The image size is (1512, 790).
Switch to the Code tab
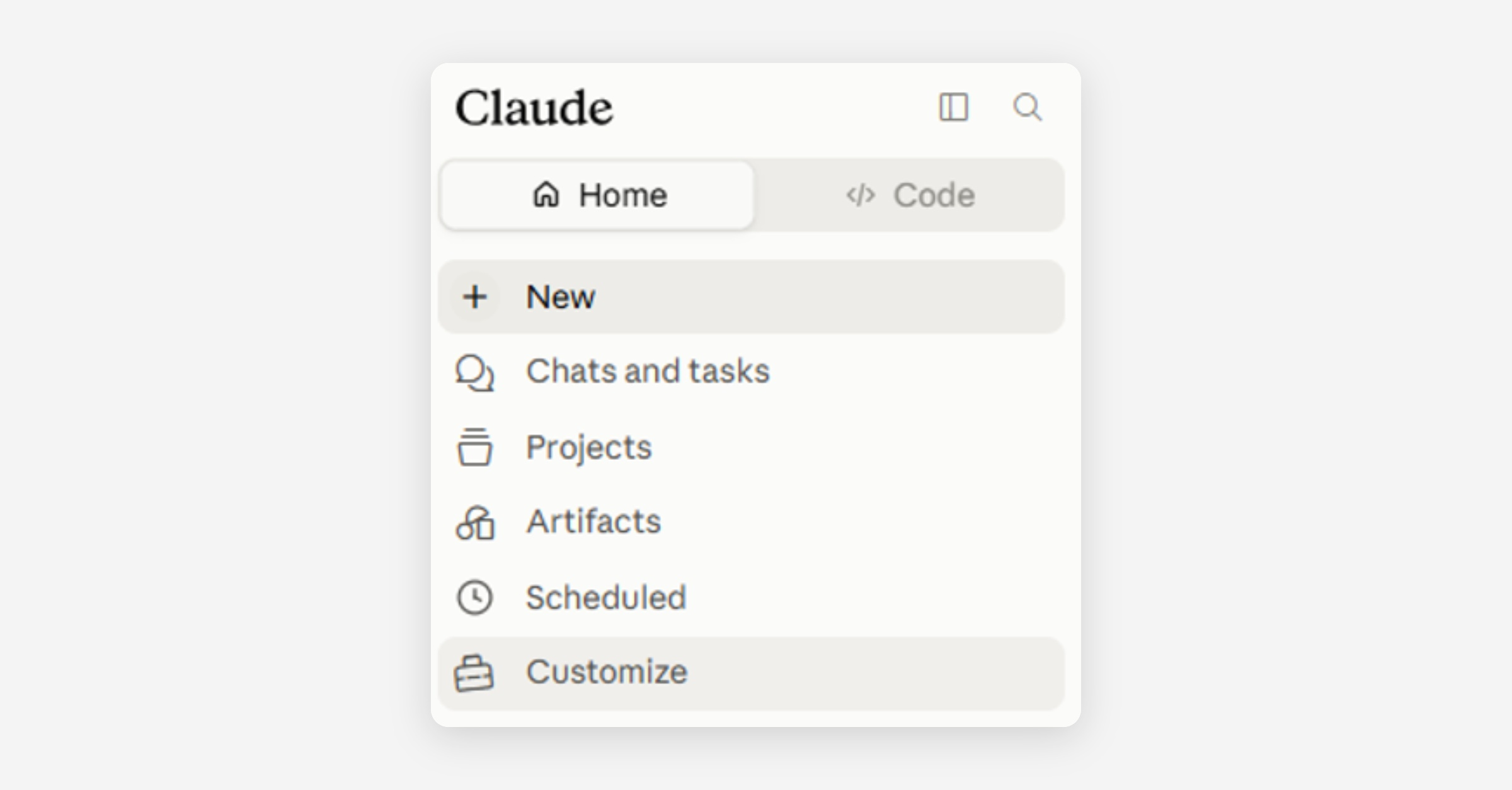coord(909,195)
